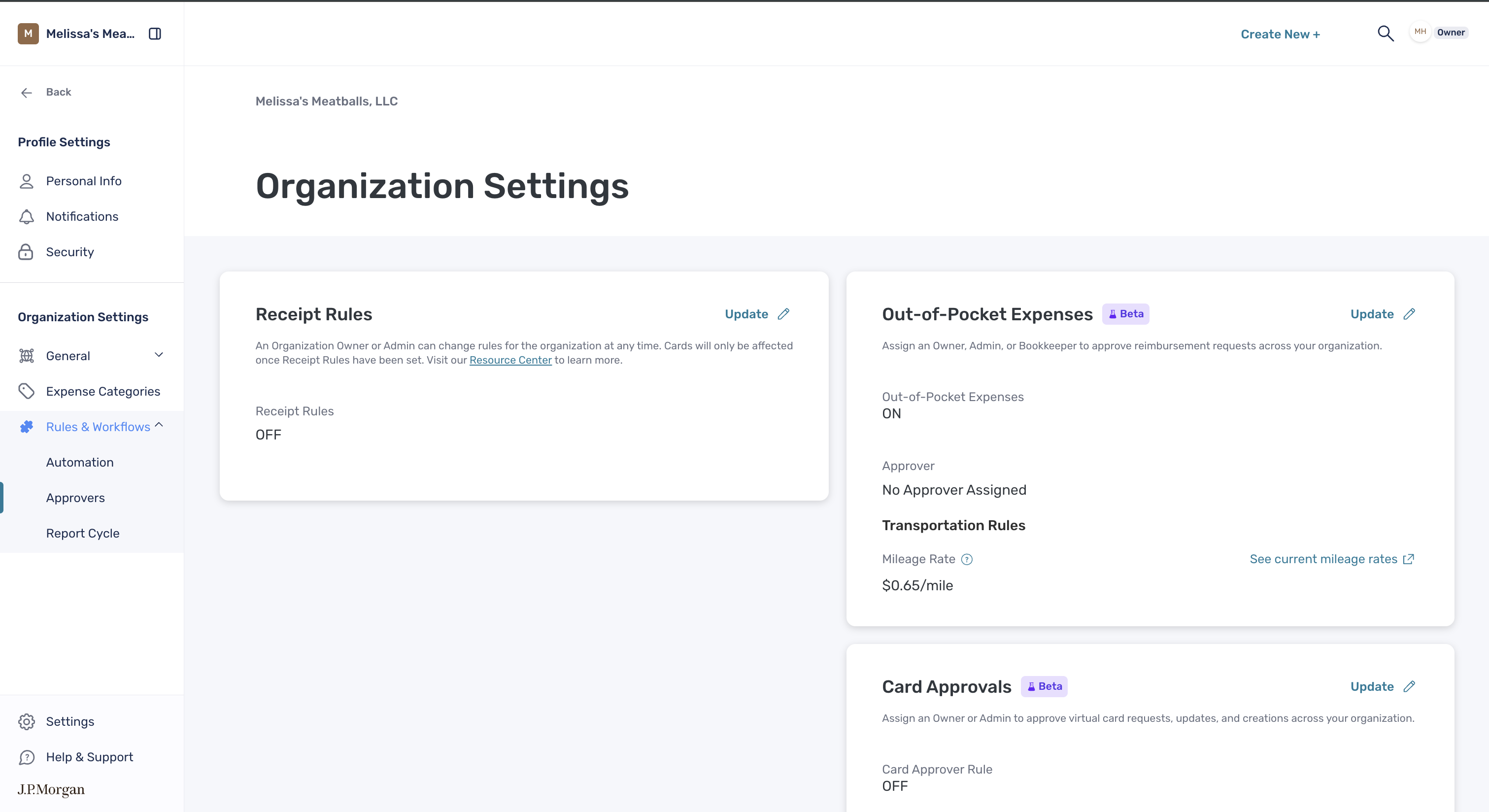Open Settings in the sidebar
This screenshot has height=812, width=1489.
click(x=70, y=722)
